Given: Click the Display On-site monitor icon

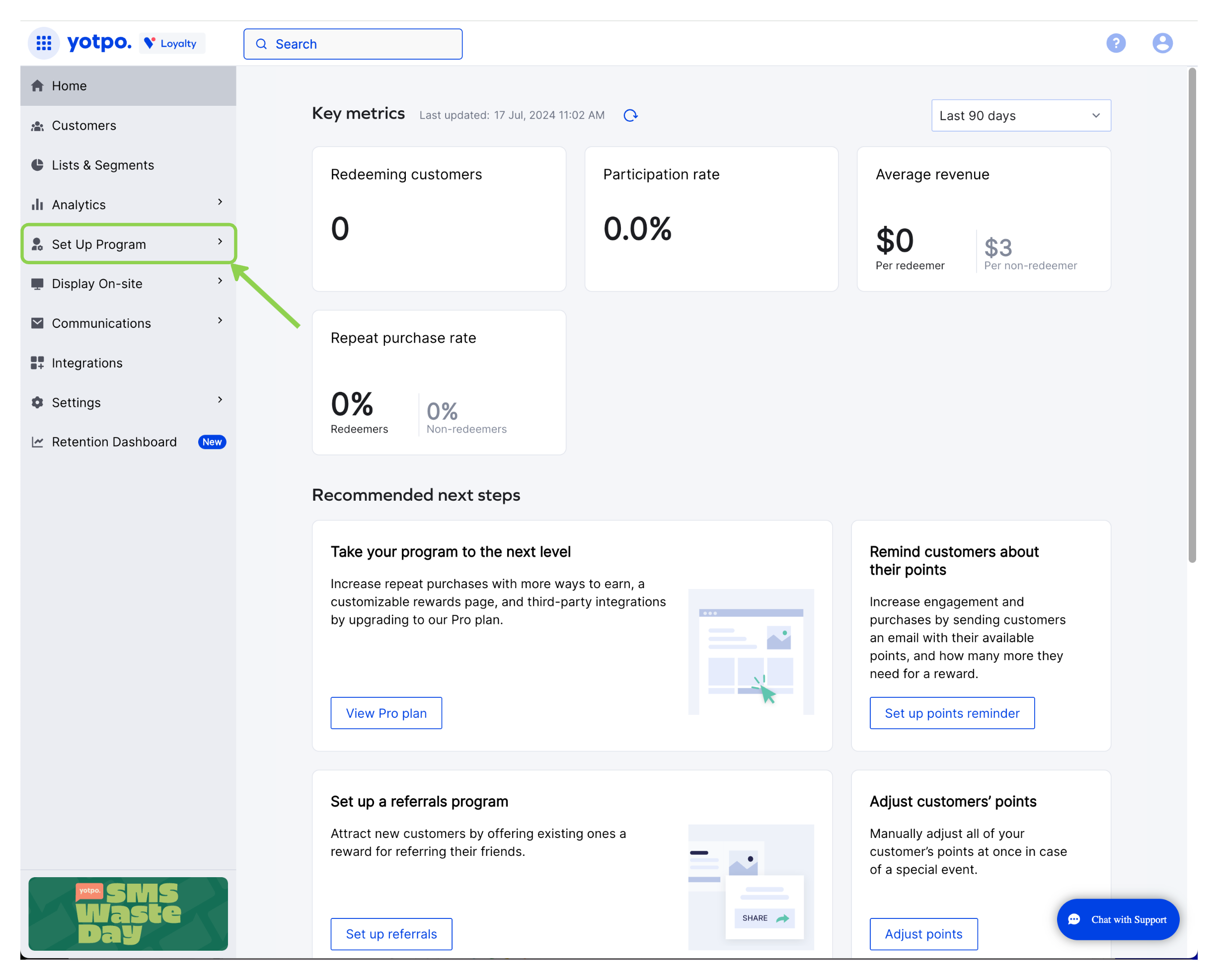Looking at the screenshot, I should click(x=37, y=284).
